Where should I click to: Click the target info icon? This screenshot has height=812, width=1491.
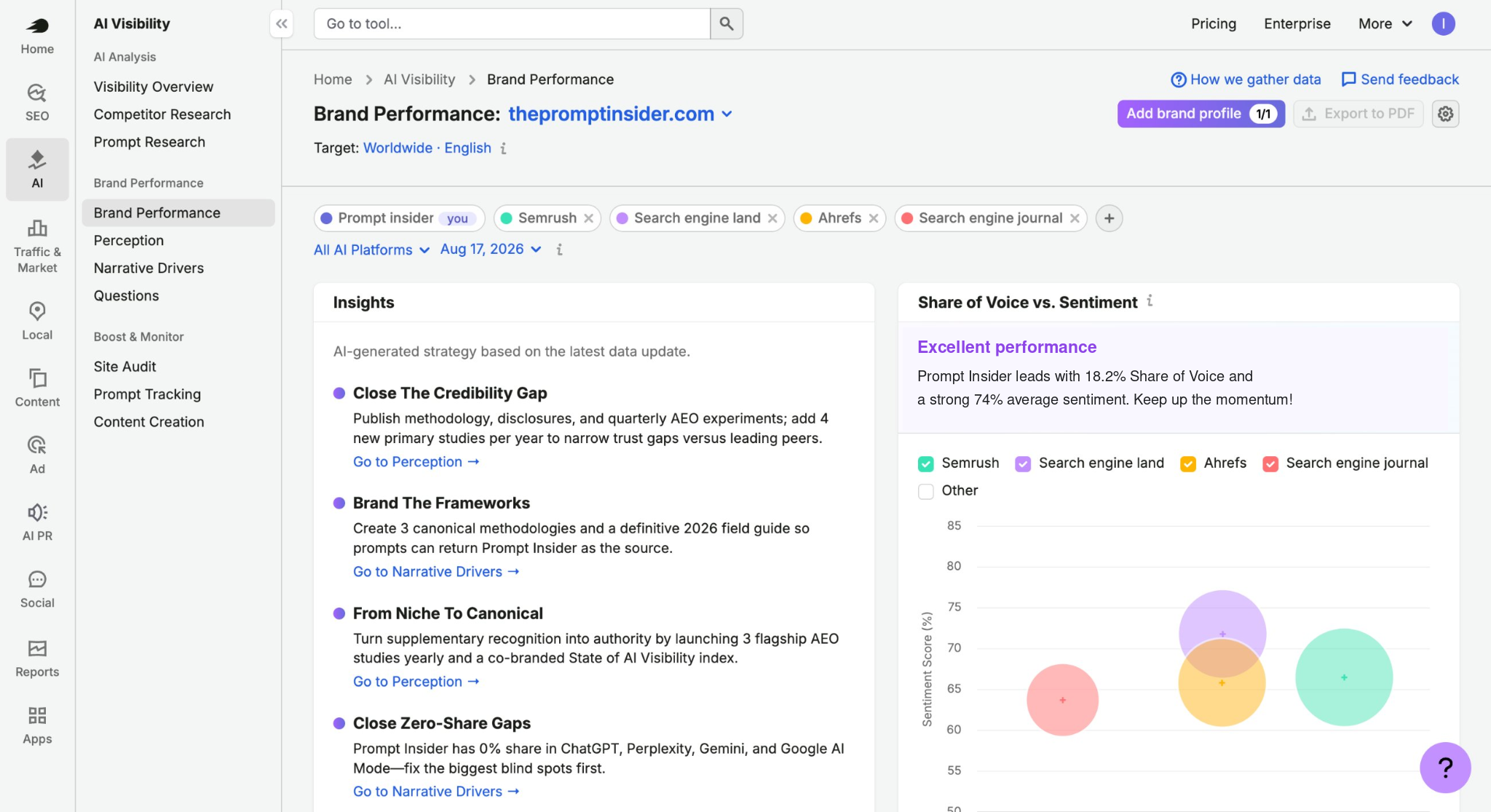click(x=503, y=148)
